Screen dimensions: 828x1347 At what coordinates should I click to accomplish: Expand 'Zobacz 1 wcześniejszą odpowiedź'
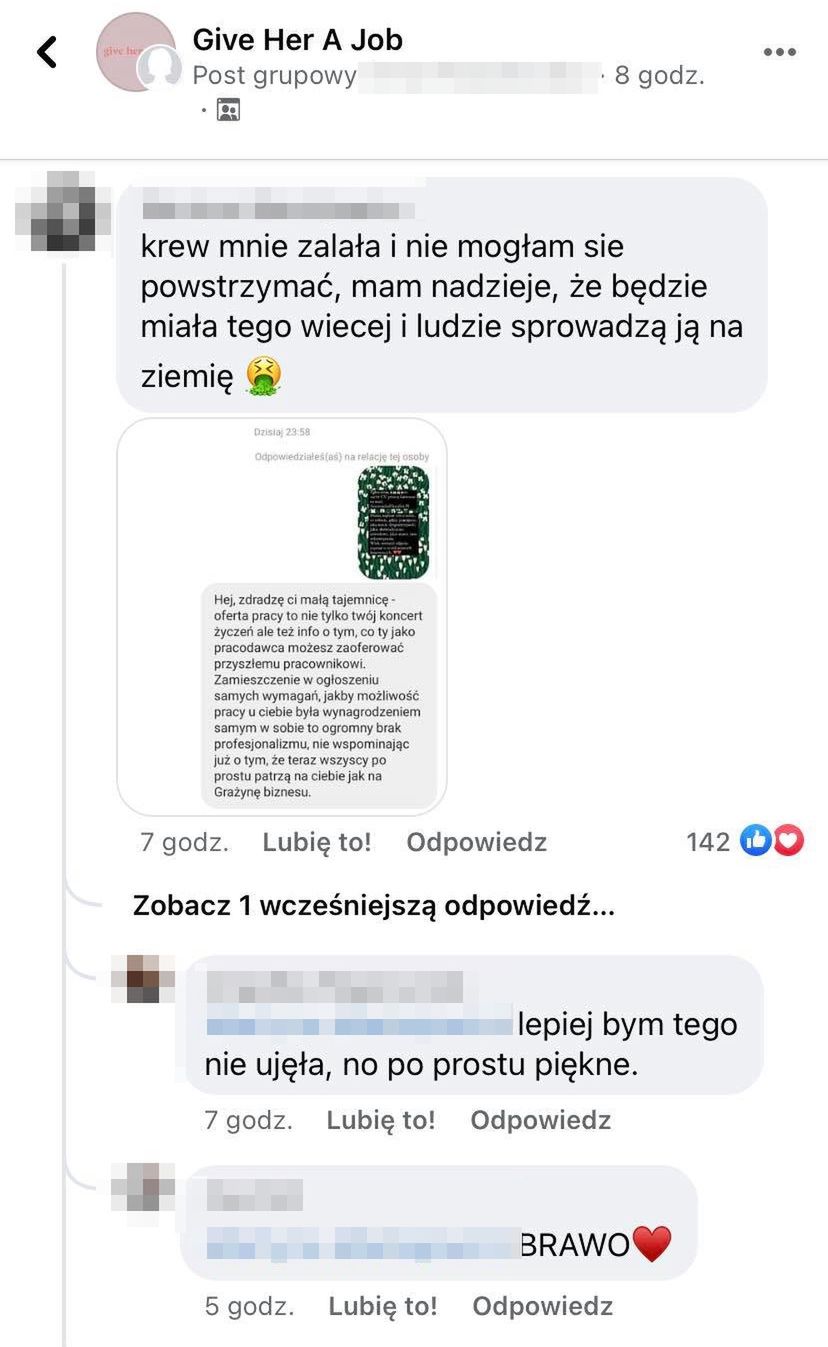pos(374,906)
